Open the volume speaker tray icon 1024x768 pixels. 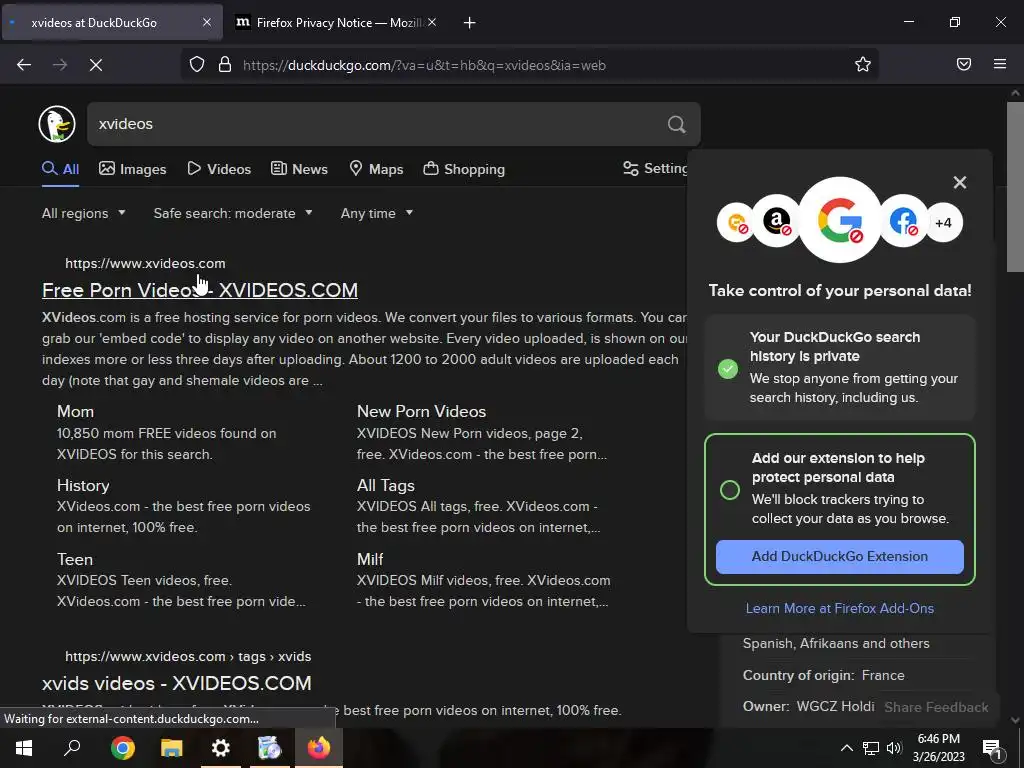point(894,748)
